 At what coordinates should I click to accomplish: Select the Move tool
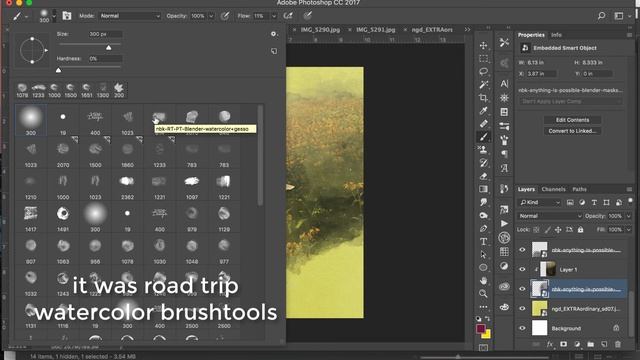(484, 45)
